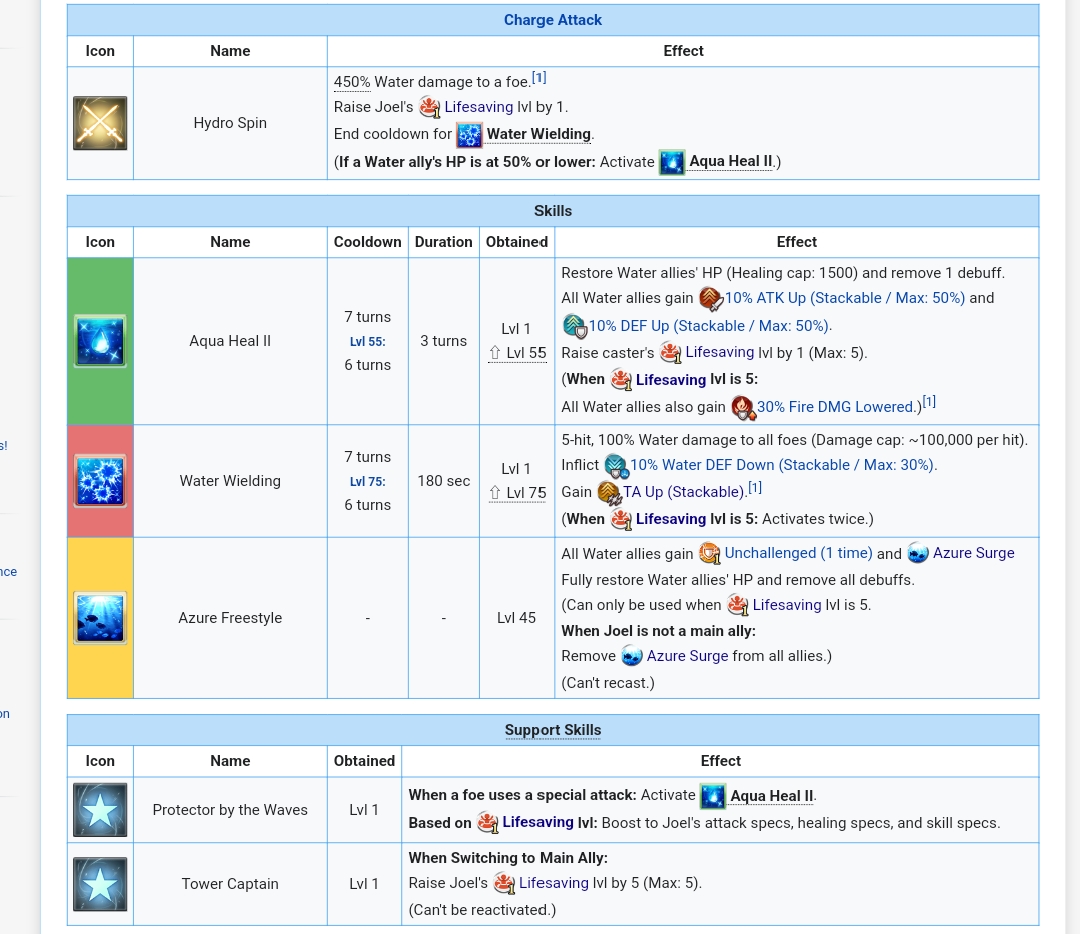The width and height of the screenshot is (1080, 934).
Task: Click the Support Skills header
Action: pos(553,730)
